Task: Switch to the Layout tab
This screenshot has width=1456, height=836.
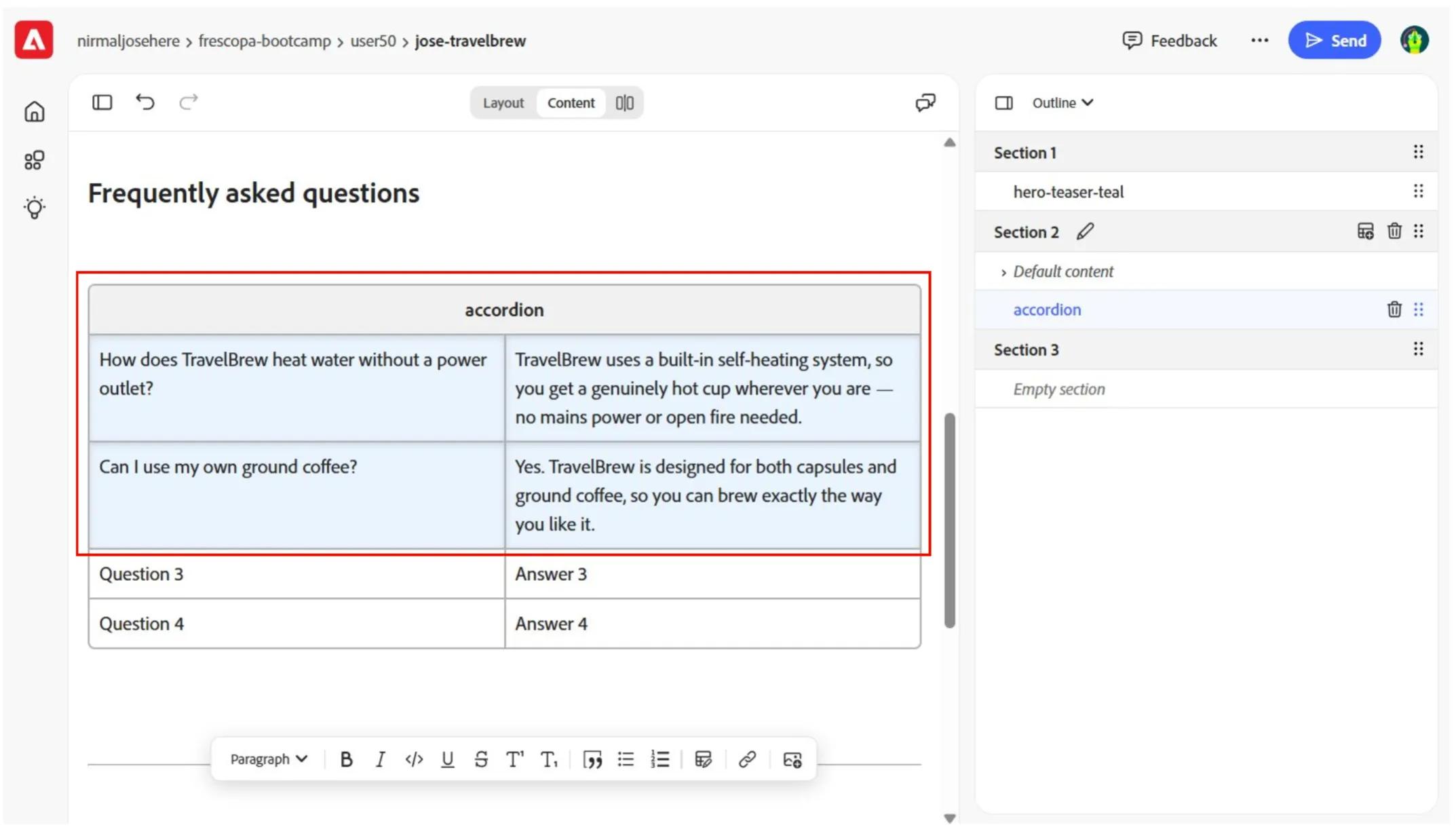Action: coord(503,102)
